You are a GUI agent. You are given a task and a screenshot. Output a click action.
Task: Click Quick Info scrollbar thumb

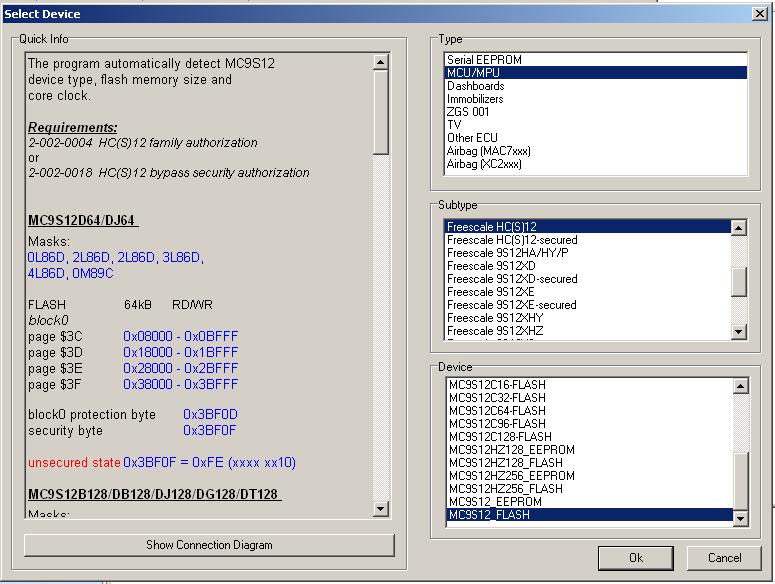[381, 112]
